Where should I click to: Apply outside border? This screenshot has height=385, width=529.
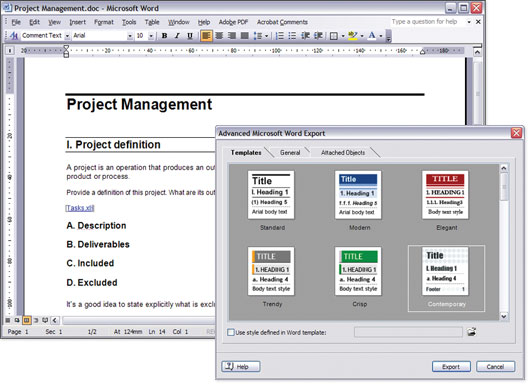[333, 35]
